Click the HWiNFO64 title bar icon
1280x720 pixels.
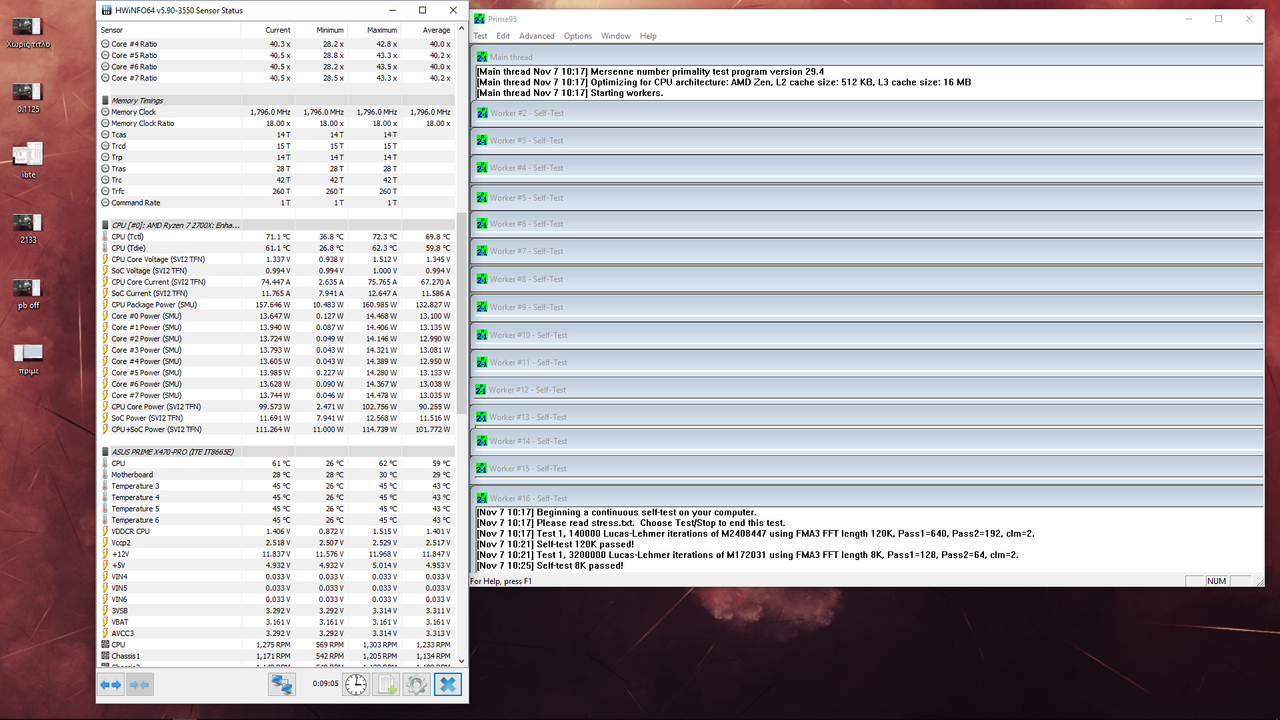click(x=107, y=9)
